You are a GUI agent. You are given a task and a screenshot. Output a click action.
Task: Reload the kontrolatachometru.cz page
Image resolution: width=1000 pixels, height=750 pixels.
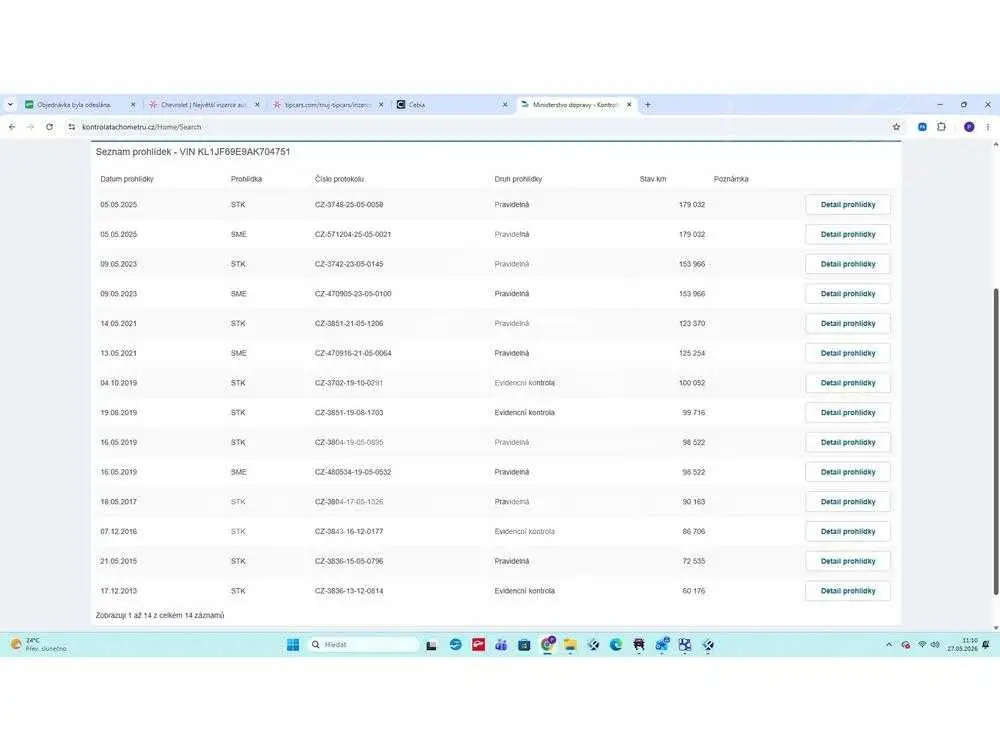point(50,127)
